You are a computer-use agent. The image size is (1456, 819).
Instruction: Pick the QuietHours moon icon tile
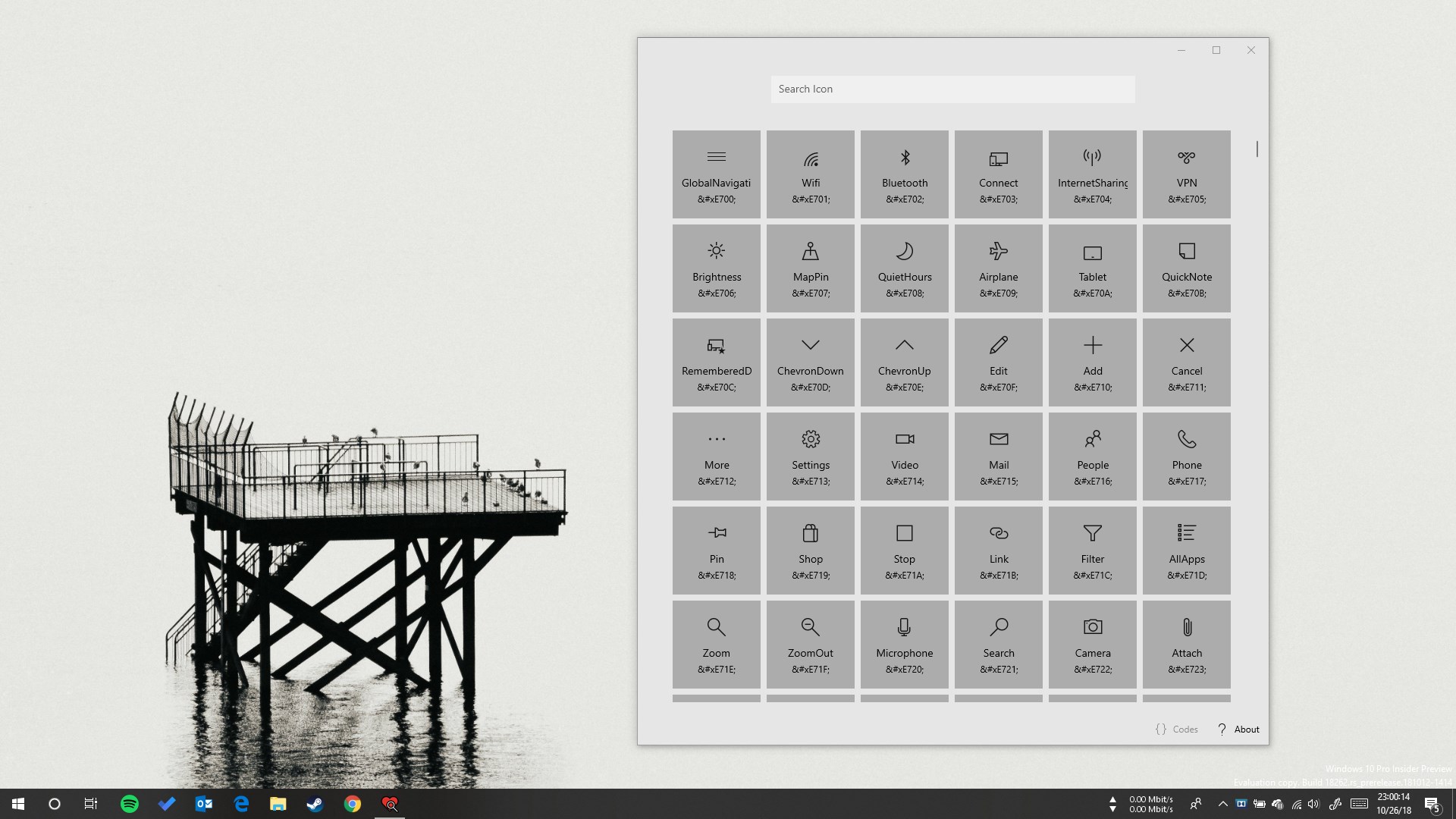tap(904, 268)
